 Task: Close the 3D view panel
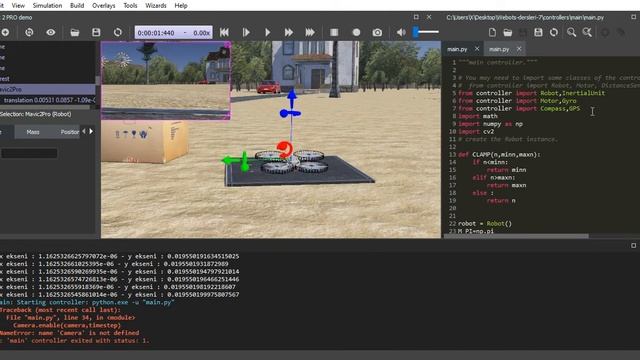point(429,17)
